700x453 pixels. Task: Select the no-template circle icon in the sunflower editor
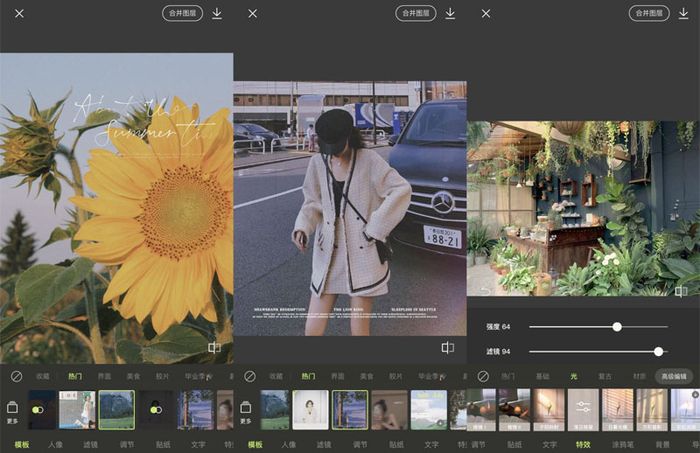click(x=17, y=376)
